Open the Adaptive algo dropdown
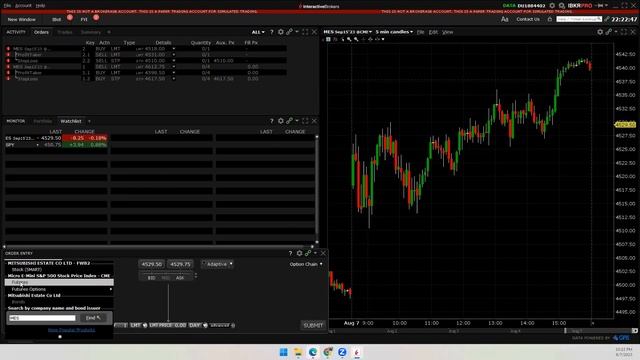Viewport: 640px width, 360px height. coord(217,264)
